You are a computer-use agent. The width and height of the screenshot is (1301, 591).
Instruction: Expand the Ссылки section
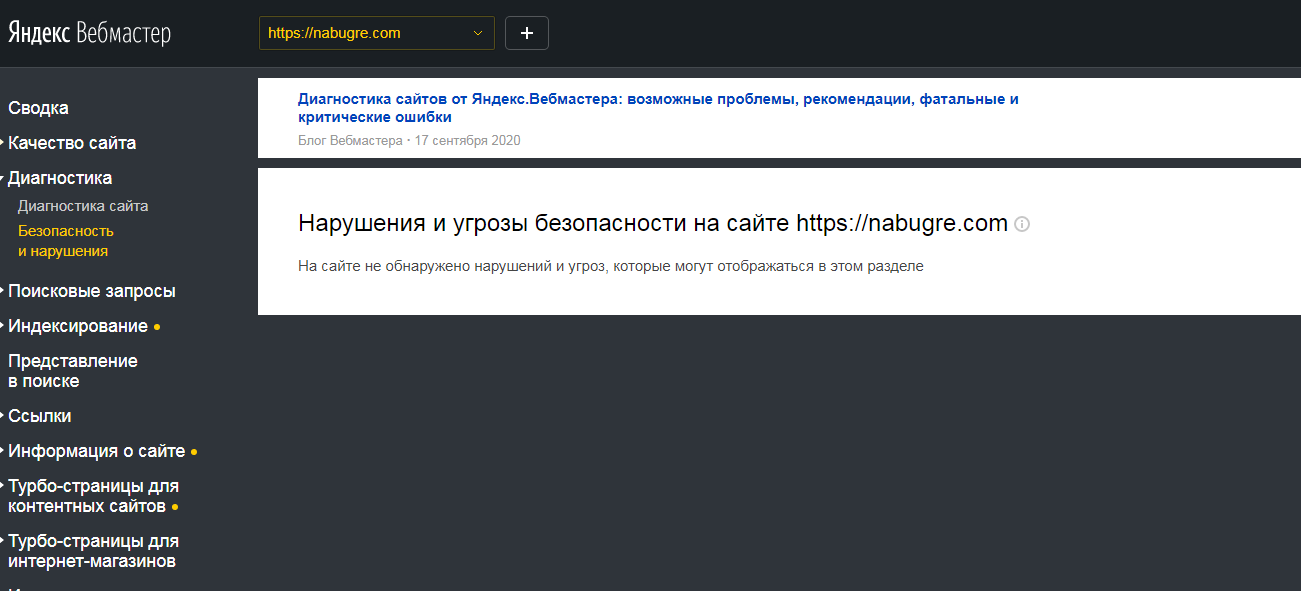pyautogui.click(x=40, y=416)
